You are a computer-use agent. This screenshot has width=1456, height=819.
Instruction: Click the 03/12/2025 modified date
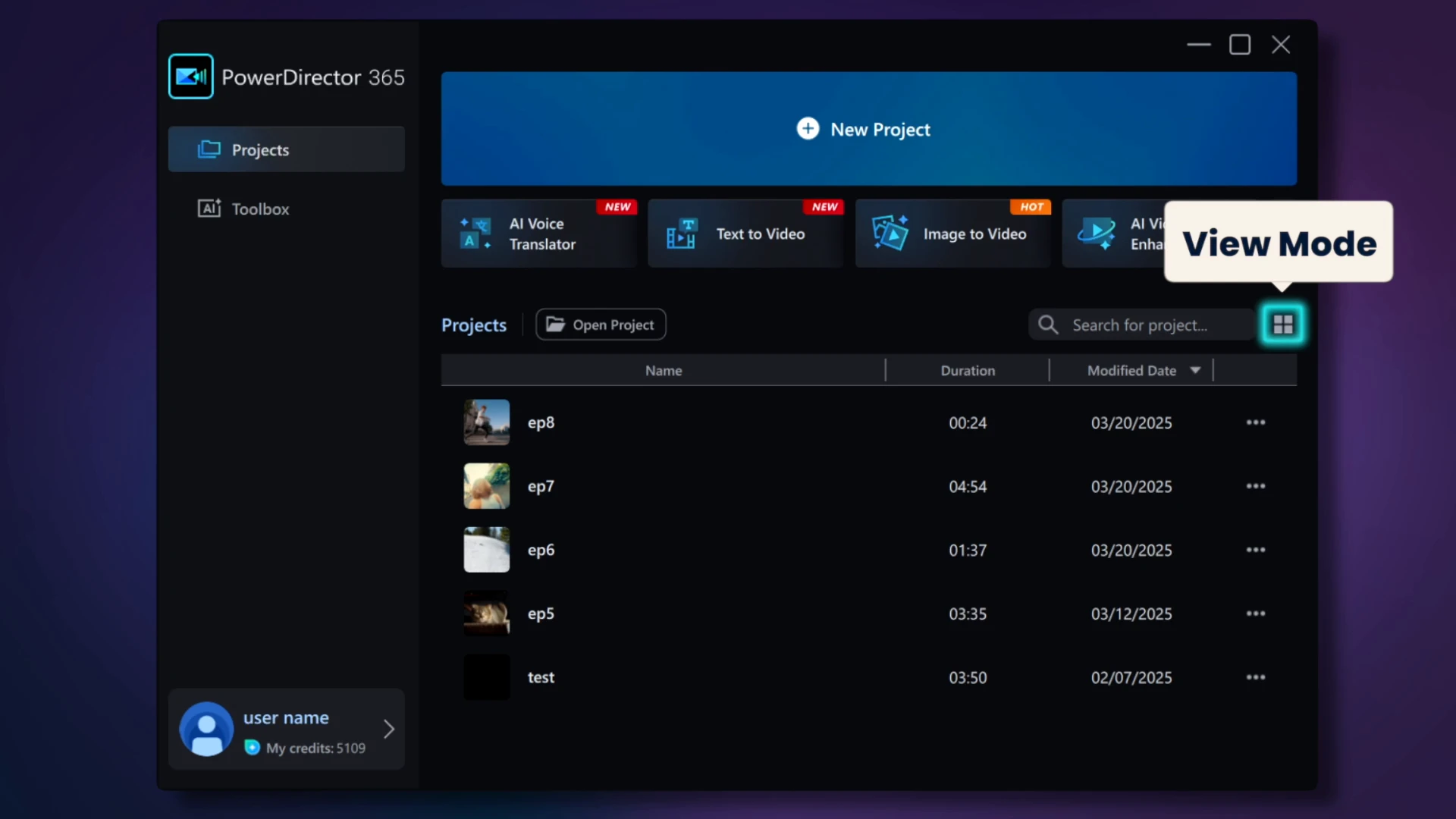pyautogui.click(x=1131, y=614)
